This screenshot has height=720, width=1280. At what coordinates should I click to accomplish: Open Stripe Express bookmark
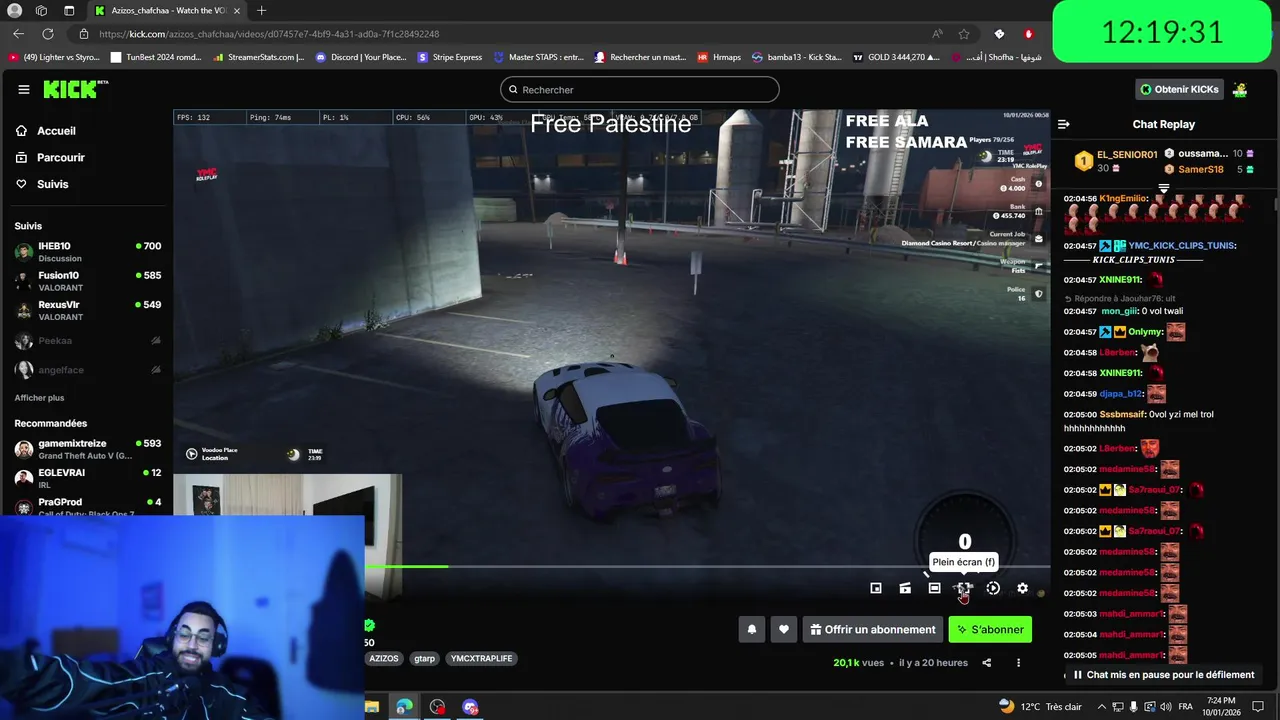point(450,57)
